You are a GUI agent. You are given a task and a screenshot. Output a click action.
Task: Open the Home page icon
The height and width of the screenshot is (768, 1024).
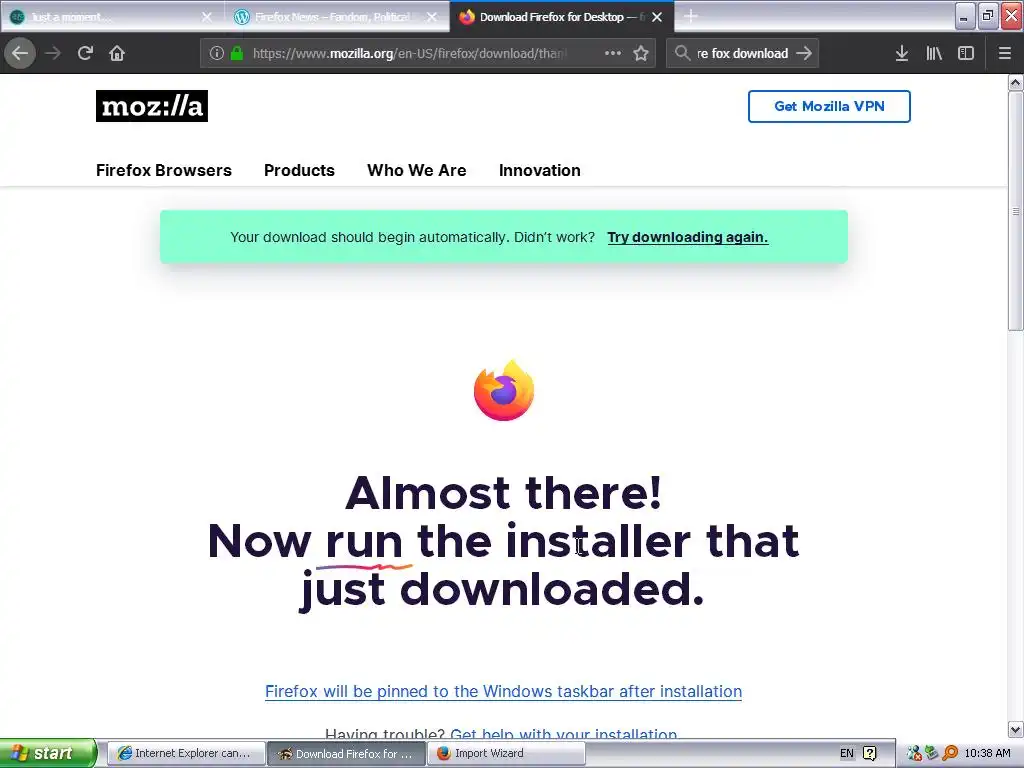coord(117,53)
